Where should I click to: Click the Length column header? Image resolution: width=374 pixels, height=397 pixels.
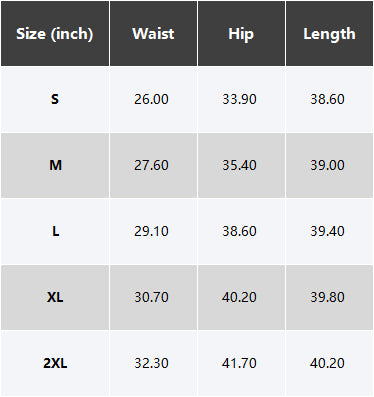[x=329, y=33]
